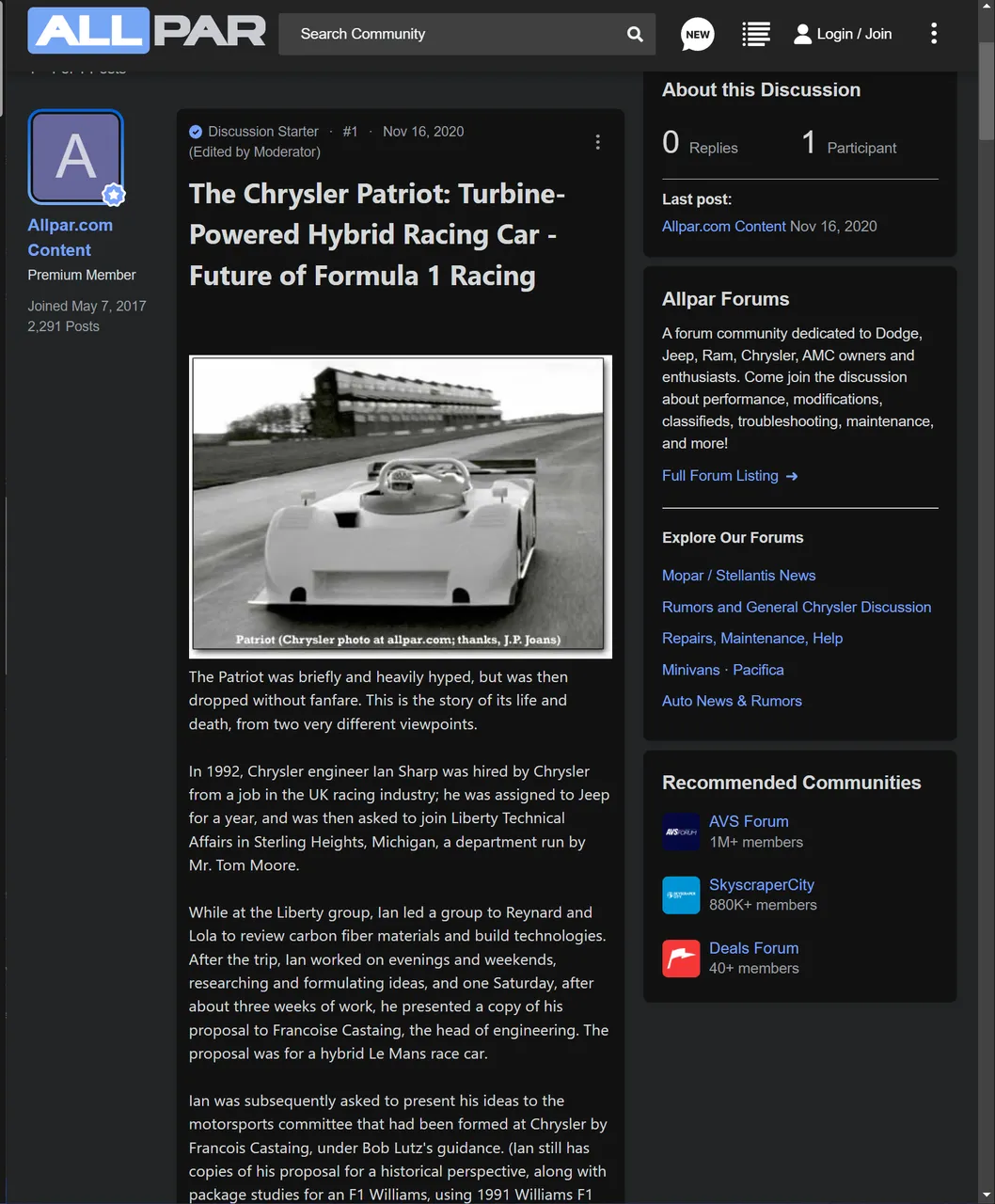Open Auto News & Rumors forum

click(x=732, y=701)
